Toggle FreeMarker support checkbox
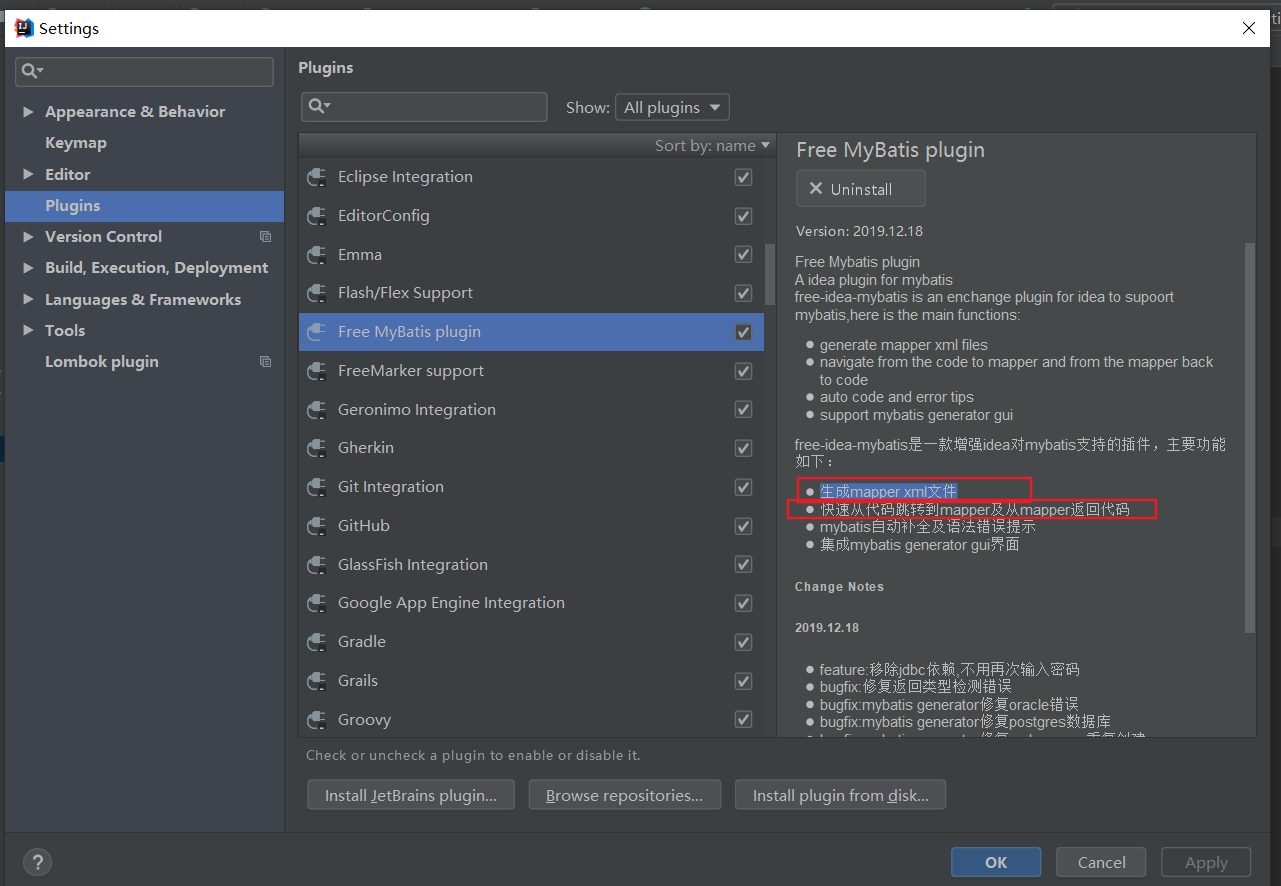Screen dimensions: 1281x886 click(x=743, y=371)
